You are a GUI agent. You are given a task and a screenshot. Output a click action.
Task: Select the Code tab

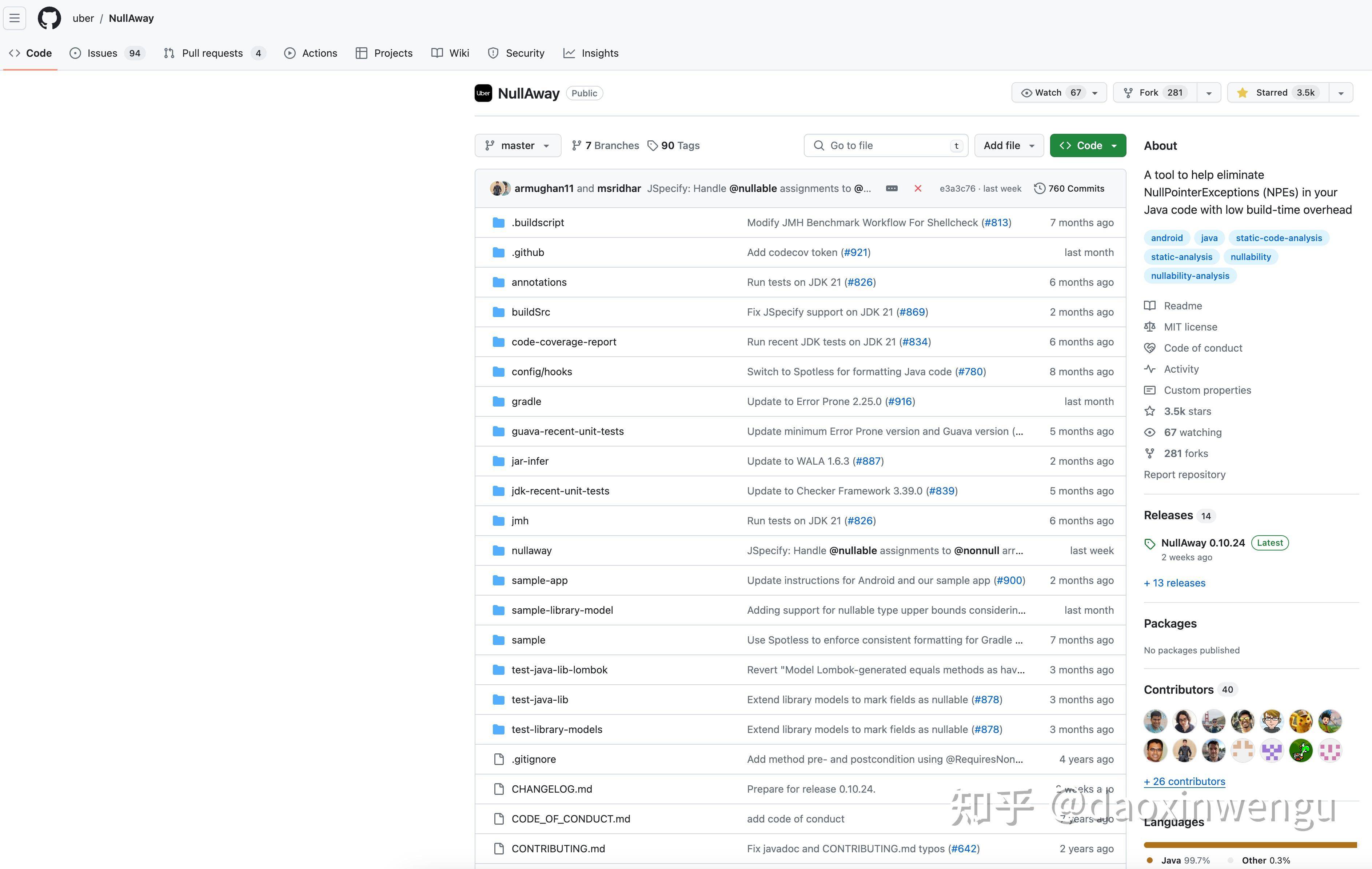(x=30, y=53)
